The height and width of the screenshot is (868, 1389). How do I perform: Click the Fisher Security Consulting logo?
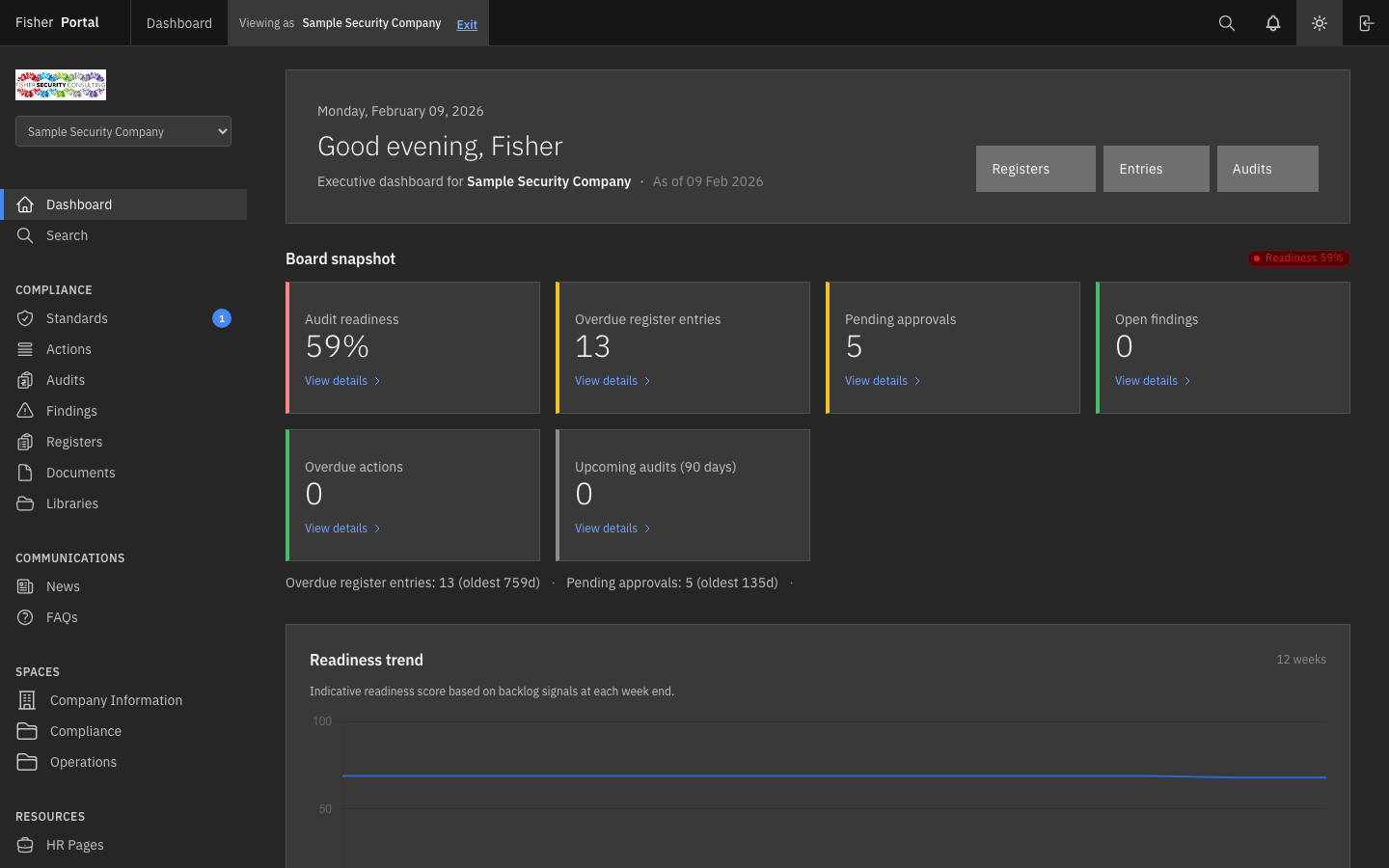(61, 85)
